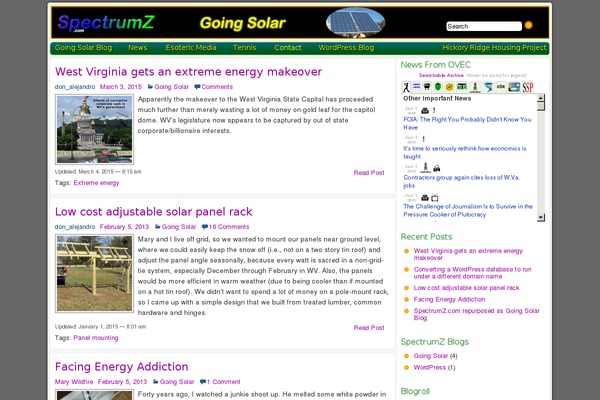This screenshot has width=600, height=400.
Task: Open the Going Solar Blog menu item
Action: click(83, 48)
